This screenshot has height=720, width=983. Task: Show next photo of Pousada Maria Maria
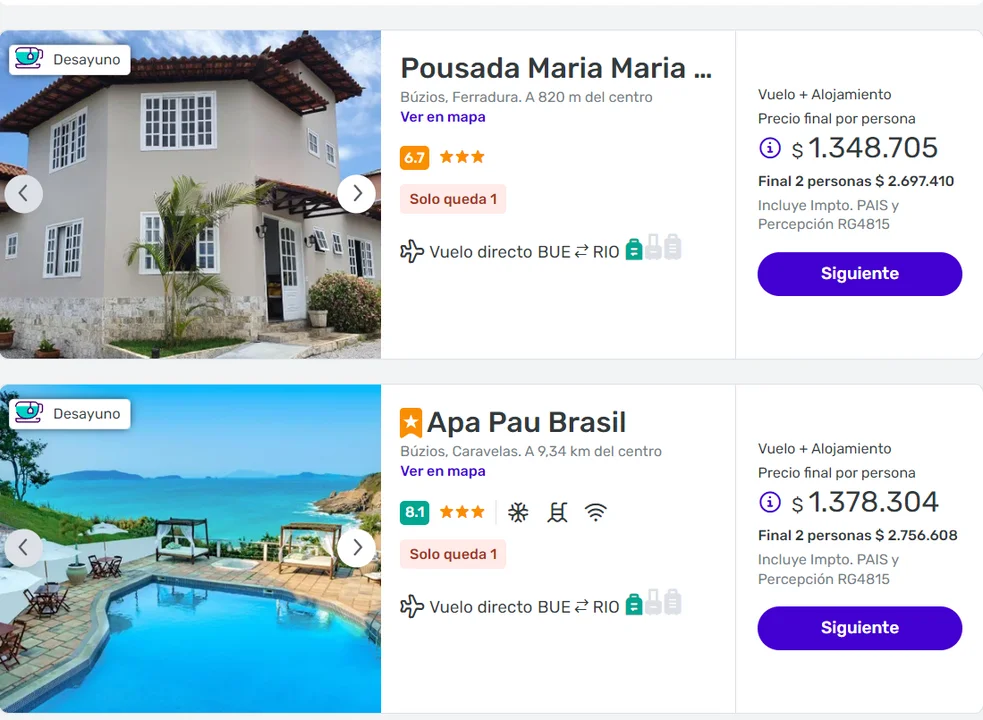point(356,194)
